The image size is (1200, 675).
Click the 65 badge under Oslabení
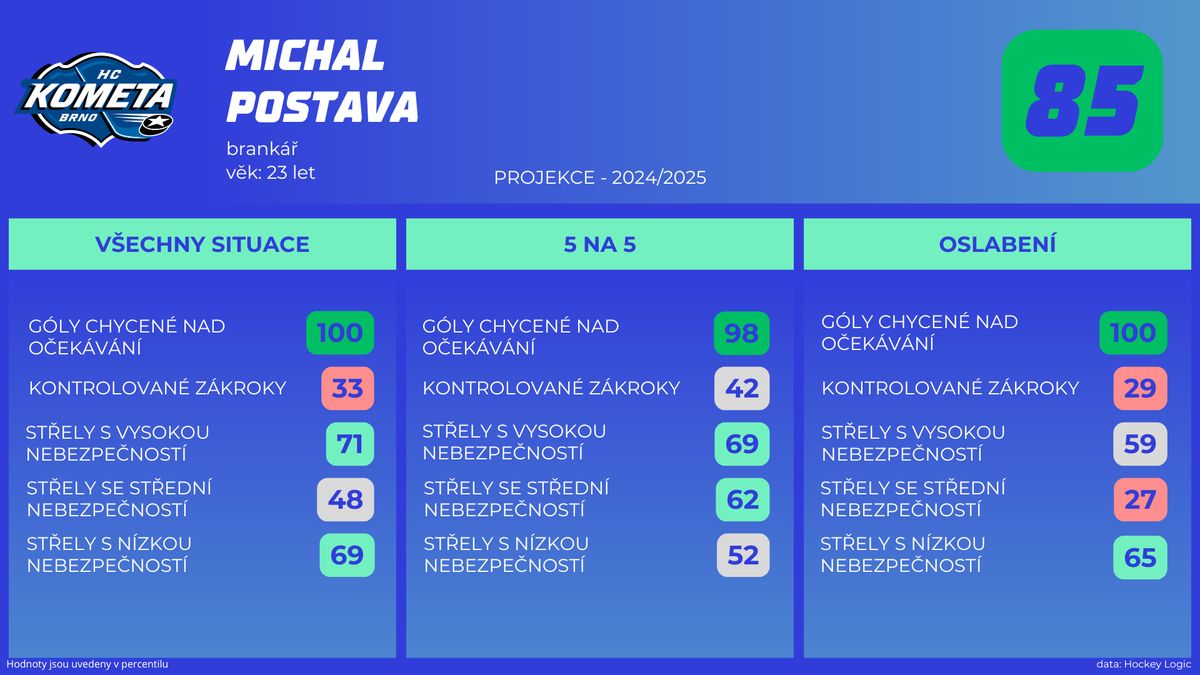(1140, 557)
